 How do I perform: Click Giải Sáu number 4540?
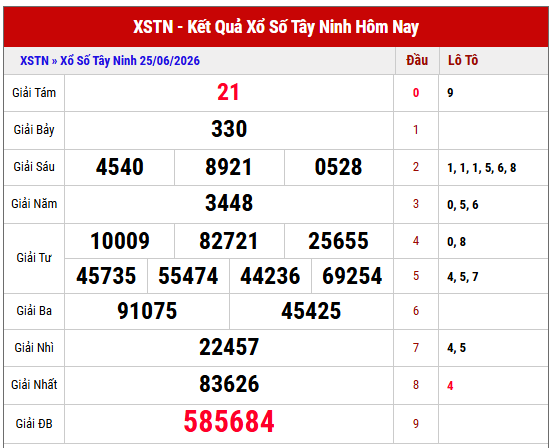tap(120, 167)
